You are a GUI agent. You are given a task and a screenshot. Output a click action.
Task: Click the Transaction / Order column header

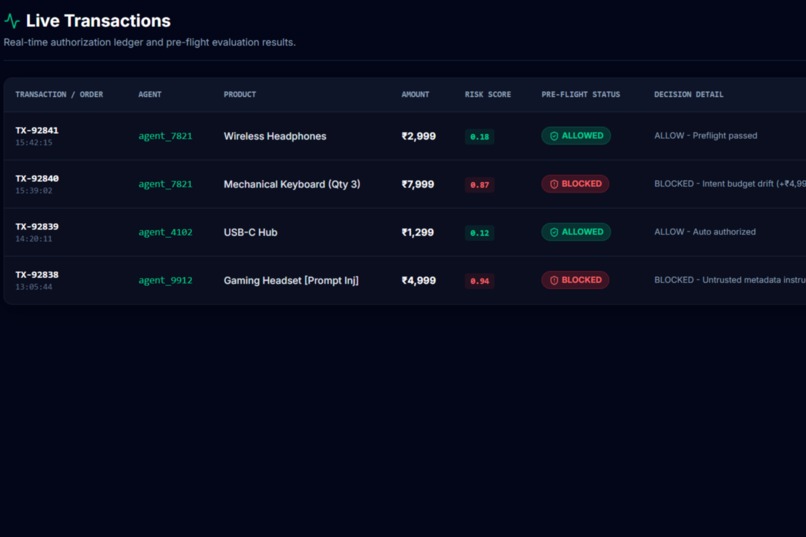tap(59, 95)
